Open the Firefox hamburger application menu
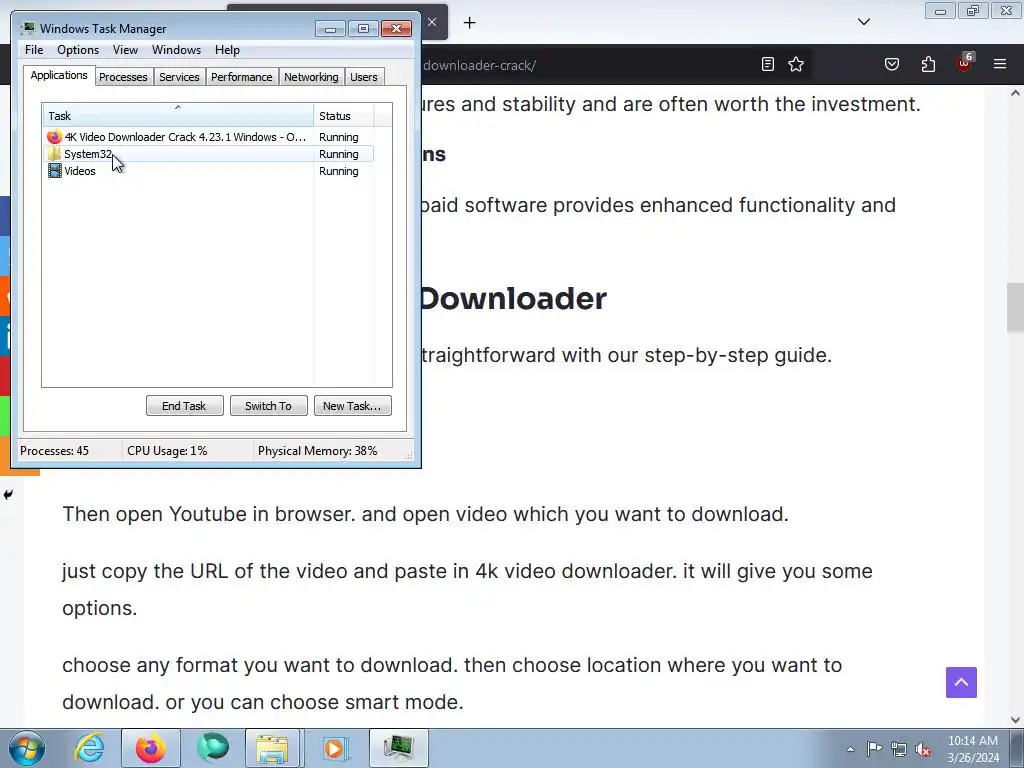Viewport: 1024px width, 768px height. click(x=1000, y=64)
